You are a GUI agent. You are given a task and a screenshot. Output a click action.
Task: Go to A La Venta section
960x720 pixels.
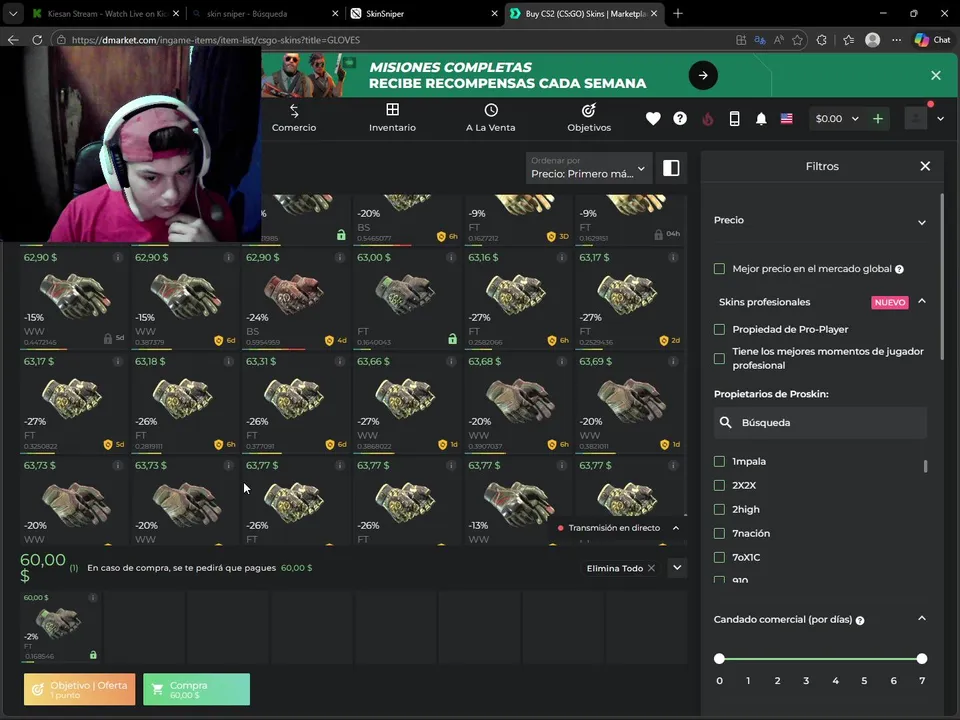[x=490, y=118]
